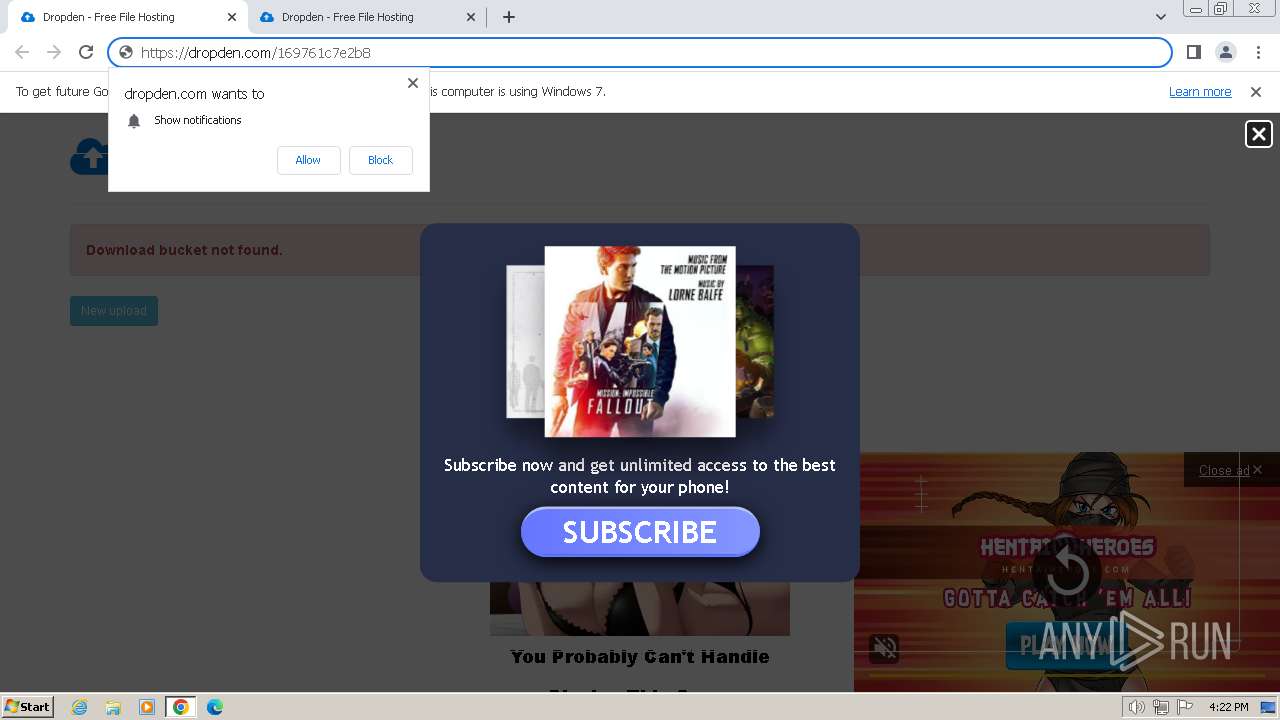Viewport: 1280px width, 720px height.
Task: Close the notification permission prompt
Action: (412, 83)
